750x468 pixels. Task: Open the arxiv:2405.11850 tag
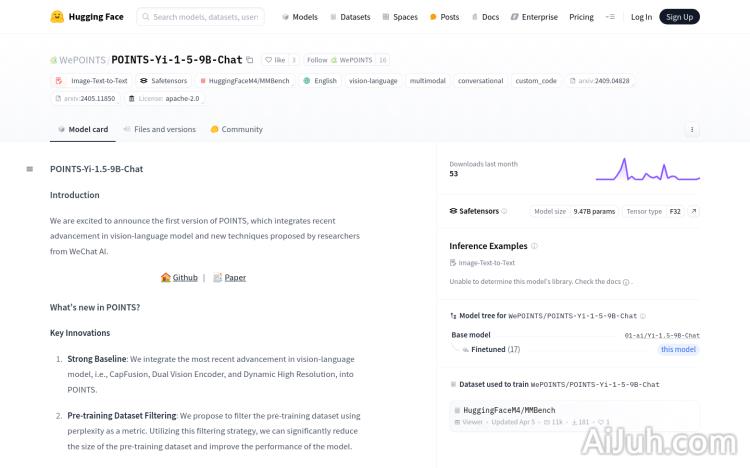[85, 99]
